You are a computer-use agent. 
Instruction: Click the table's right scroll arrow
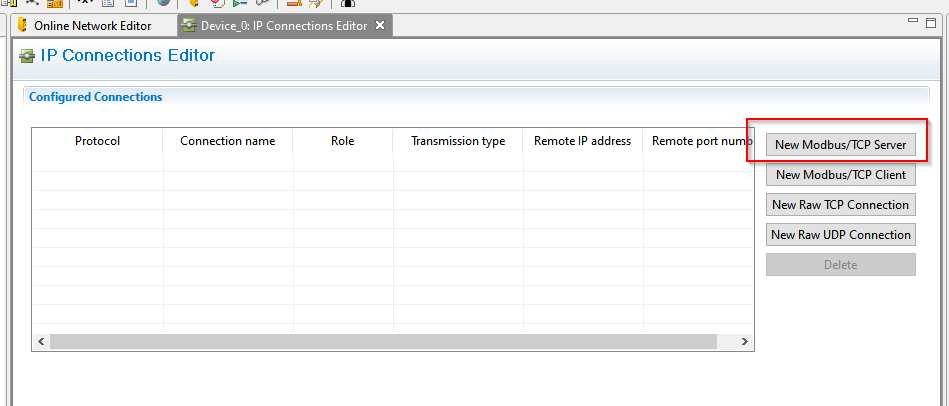744,341
